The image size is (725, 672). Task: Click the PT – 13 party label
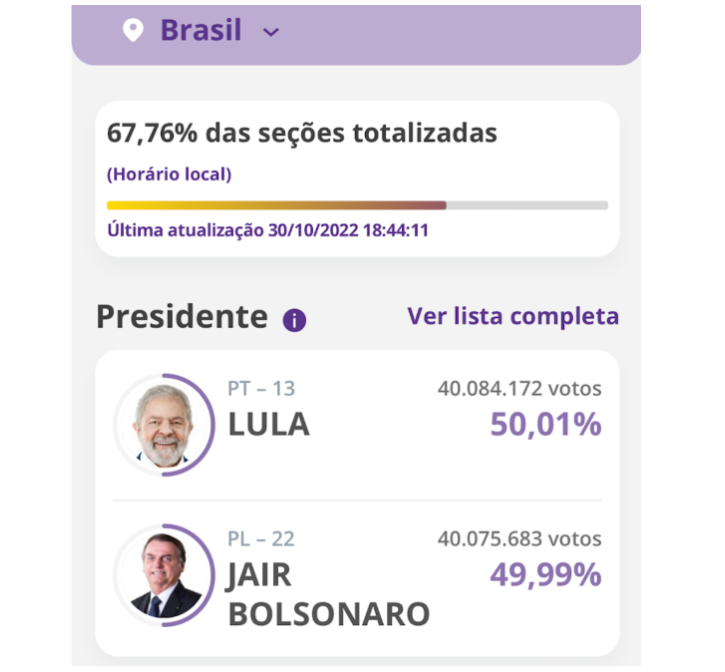coord(262,389)
